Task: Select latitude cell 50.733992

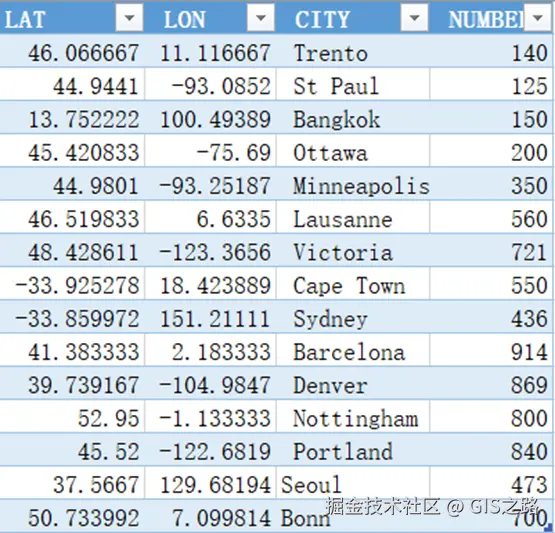Action: pos(72,516)
